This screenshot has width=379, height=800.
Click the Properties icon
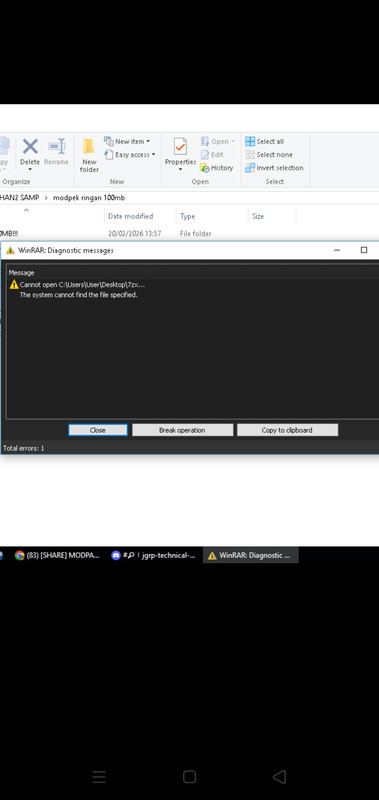[x=180, y=146]
